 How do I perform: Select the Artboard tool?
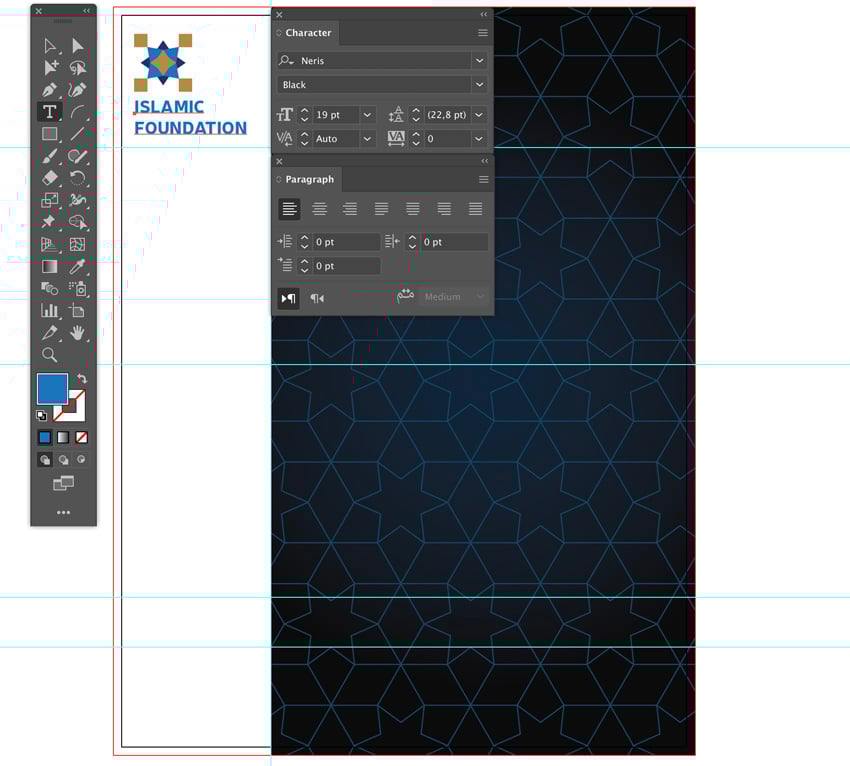[77, 311]
